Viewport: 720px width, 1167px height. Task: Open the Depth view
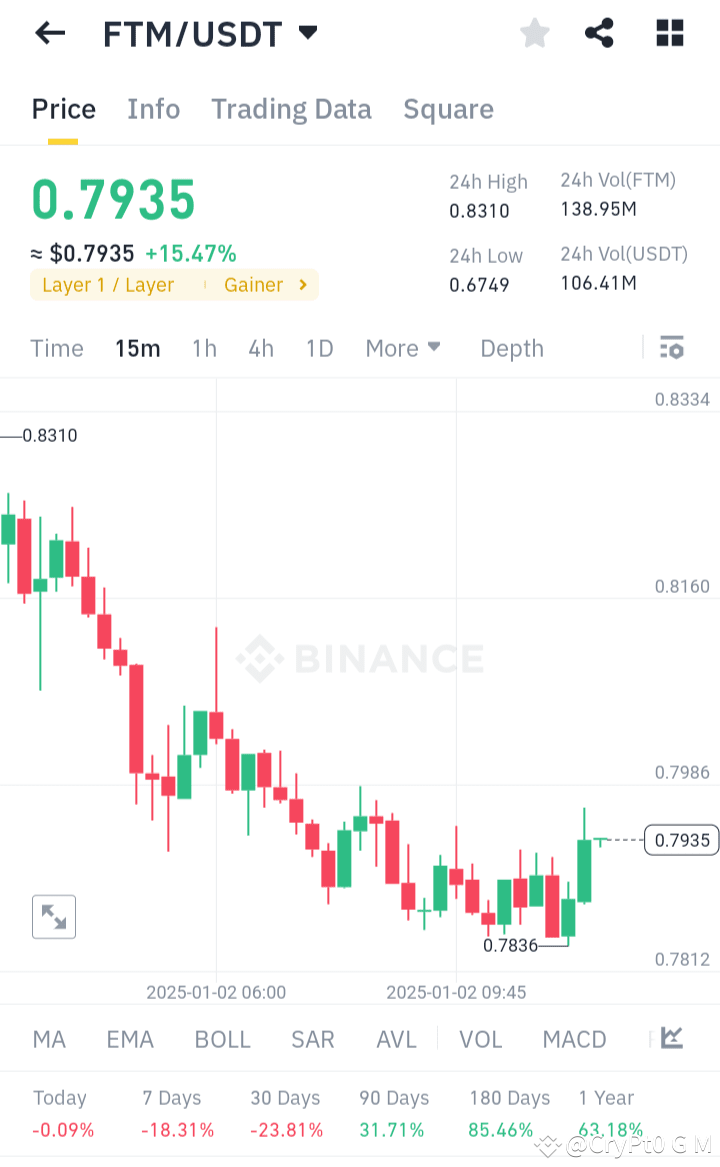pos(511,348)
